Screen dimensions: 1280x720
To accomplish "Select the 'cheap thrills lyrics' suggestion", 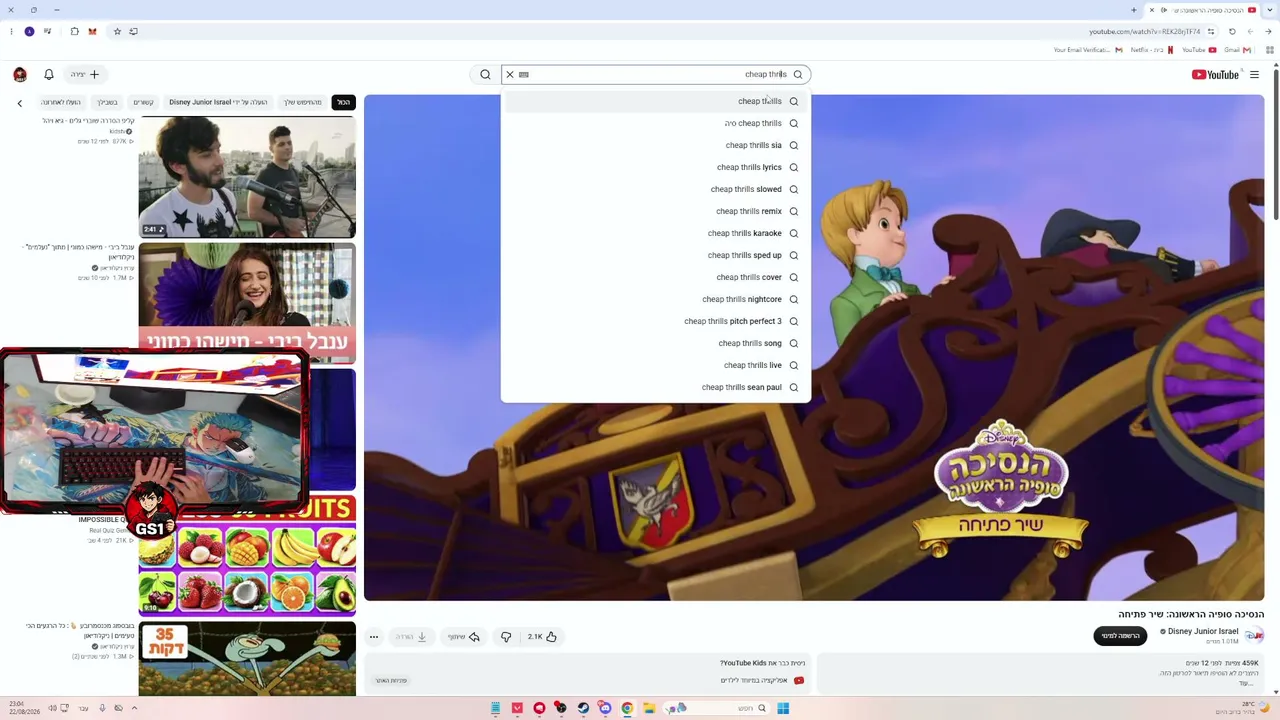I will pos(656,167).
